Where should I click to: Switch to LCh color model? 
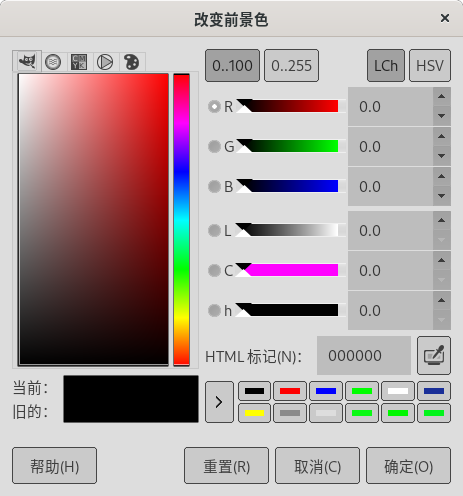pos(386,66)
